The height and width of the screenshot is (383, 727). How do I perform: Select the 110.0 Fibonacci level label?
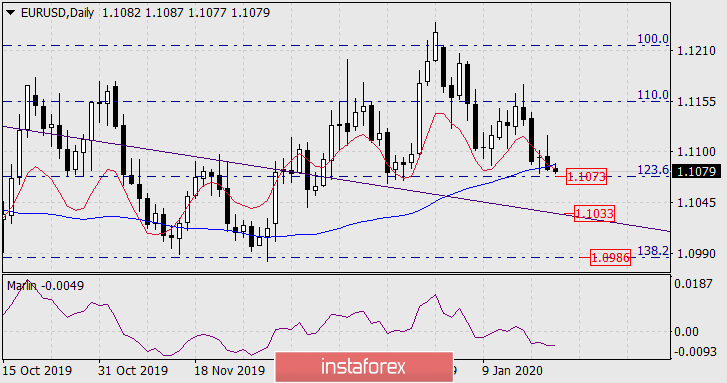pos(653,95)
